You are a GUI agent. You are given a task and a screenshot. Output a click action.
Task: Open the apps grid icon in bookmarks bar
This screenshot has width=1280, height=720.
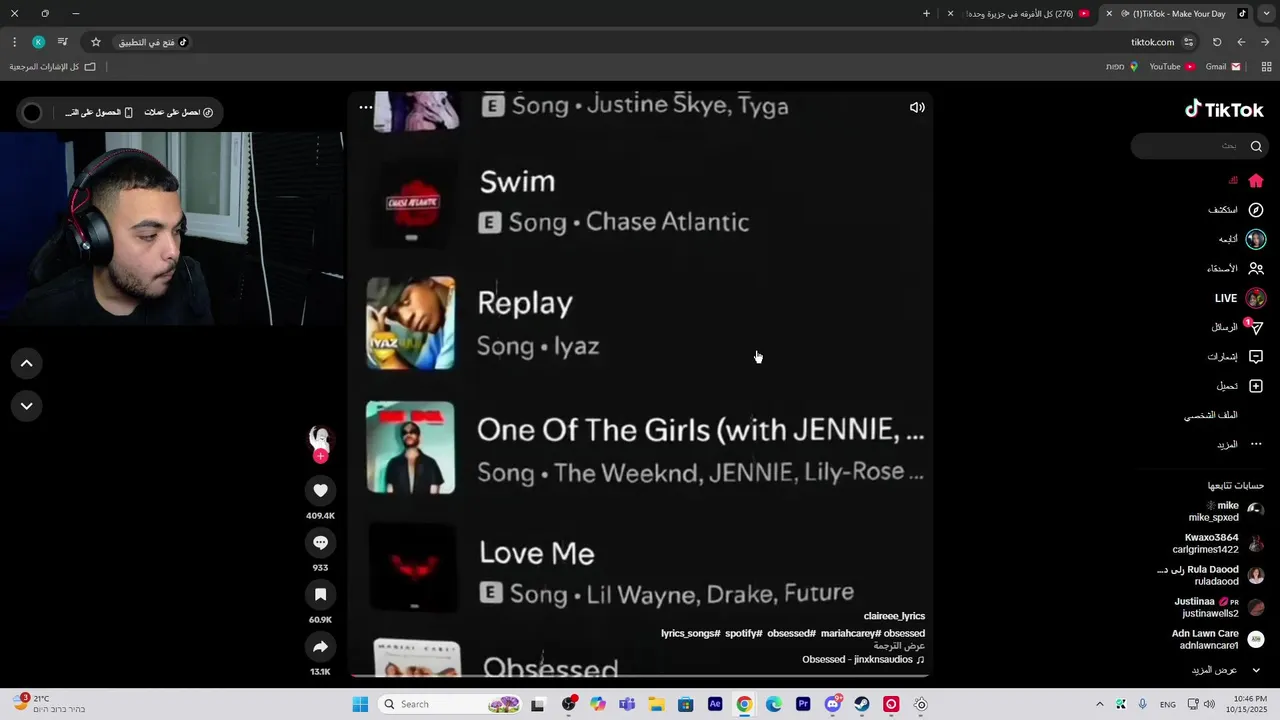pyautogui.click(x=1266, y=67)
